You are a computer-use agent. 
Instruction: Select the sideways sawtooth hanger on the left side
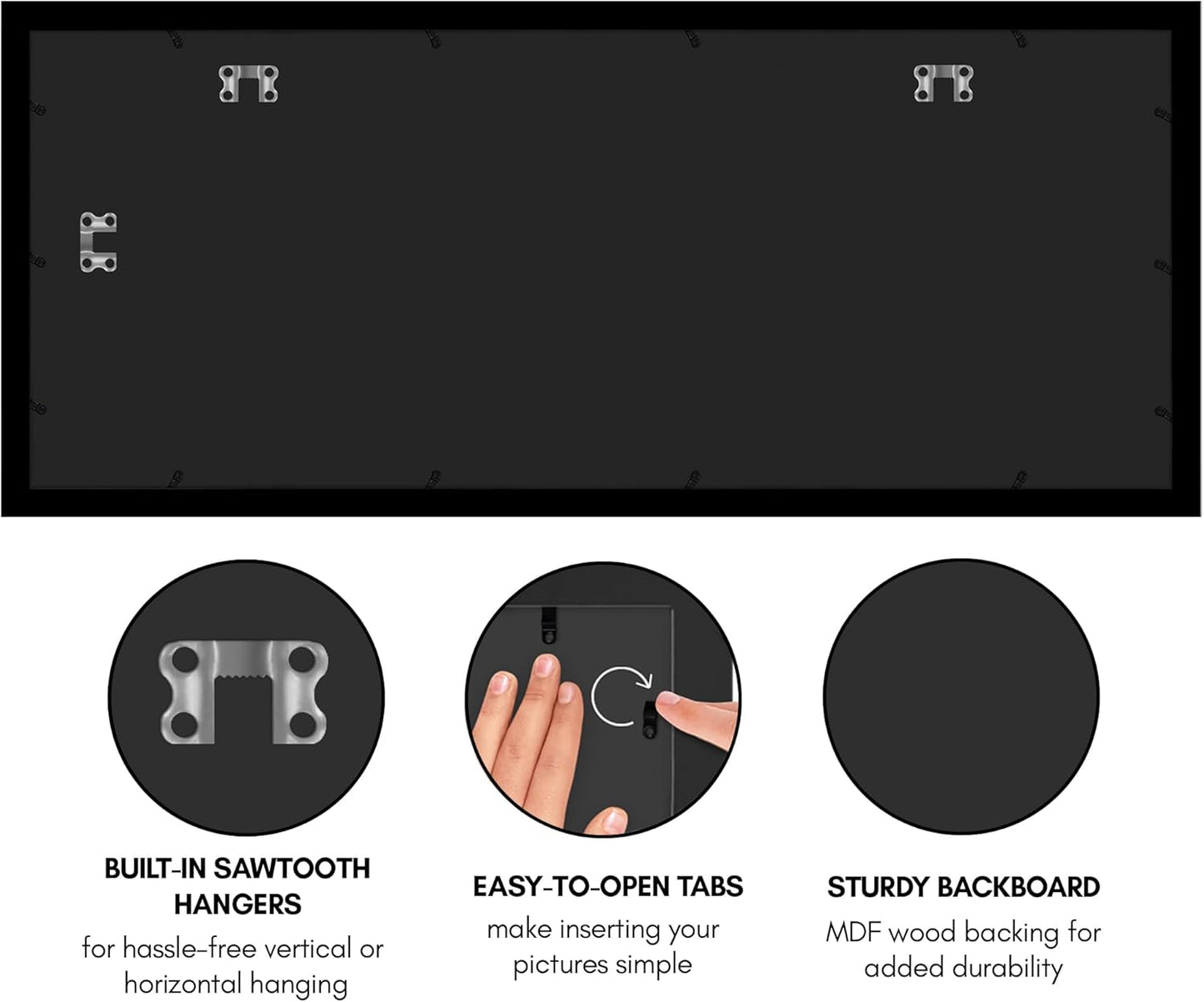[98, 242]
